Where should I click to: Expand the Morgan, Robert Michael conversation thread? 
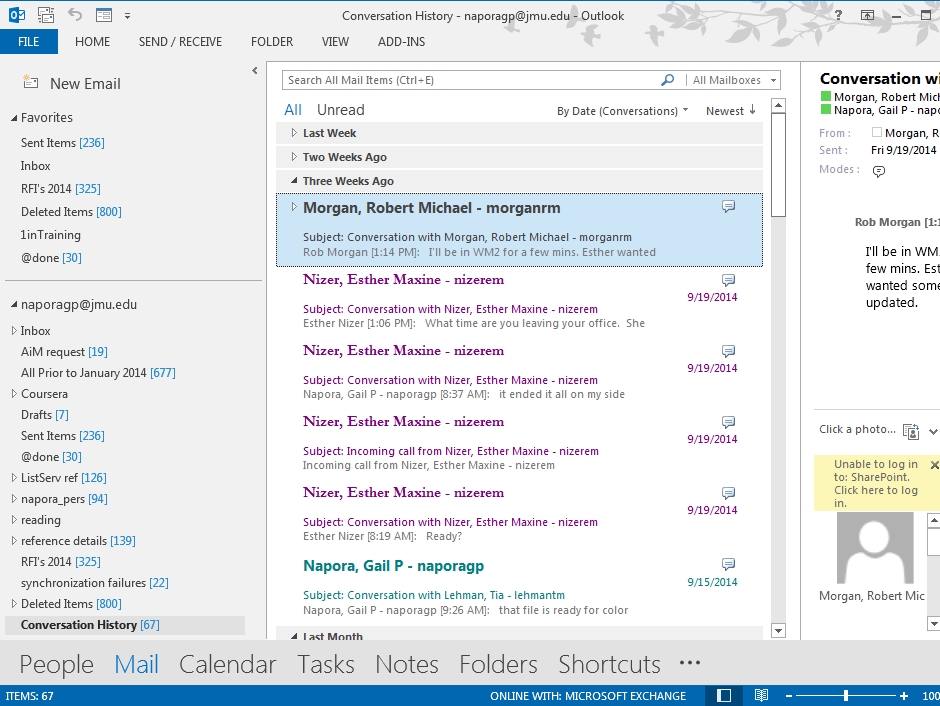294,207
